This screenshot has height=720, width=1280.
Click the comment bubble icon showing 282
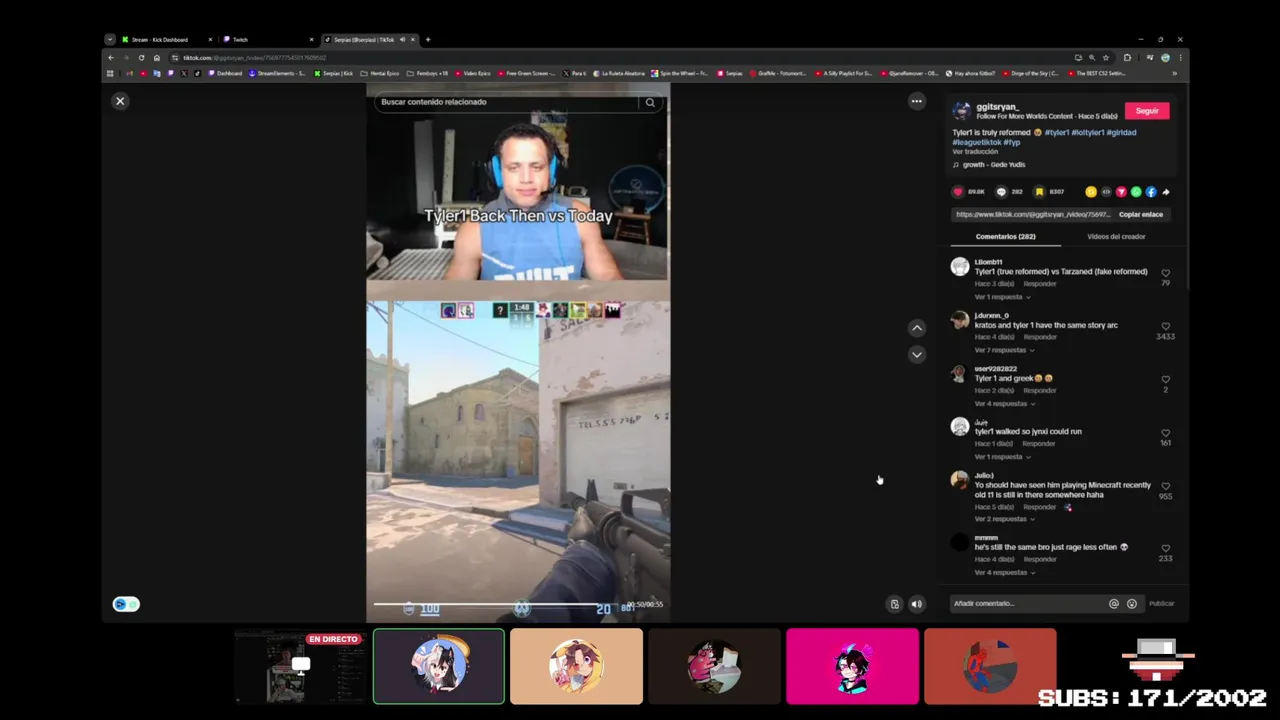[x=1001, y=192]
